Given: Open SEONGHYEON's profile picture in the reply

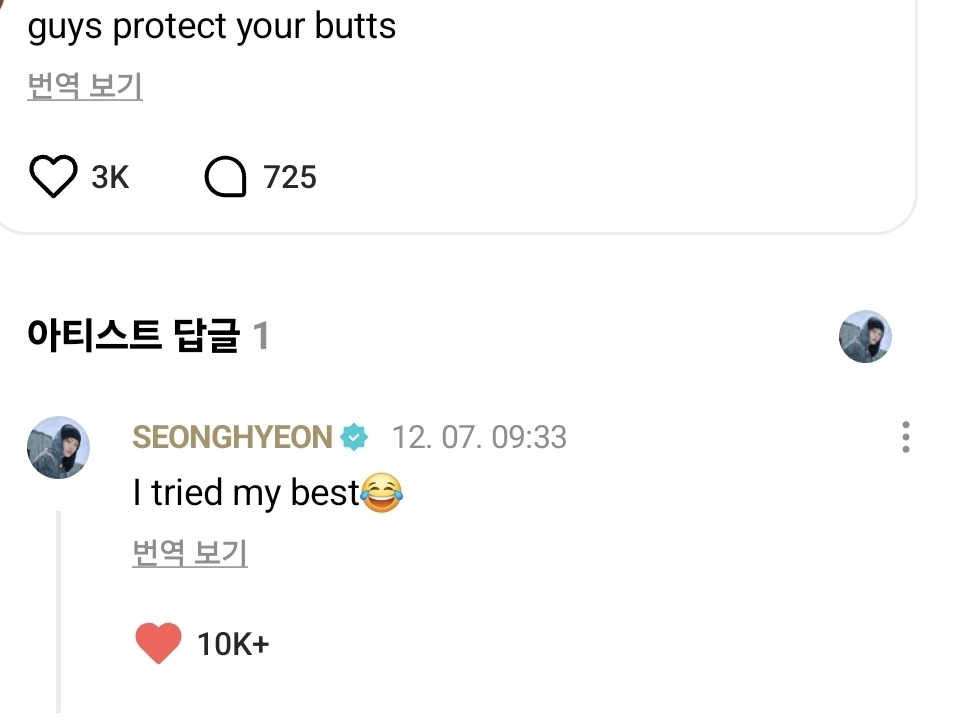Looking at the screenshot, I should click(57, 447).
